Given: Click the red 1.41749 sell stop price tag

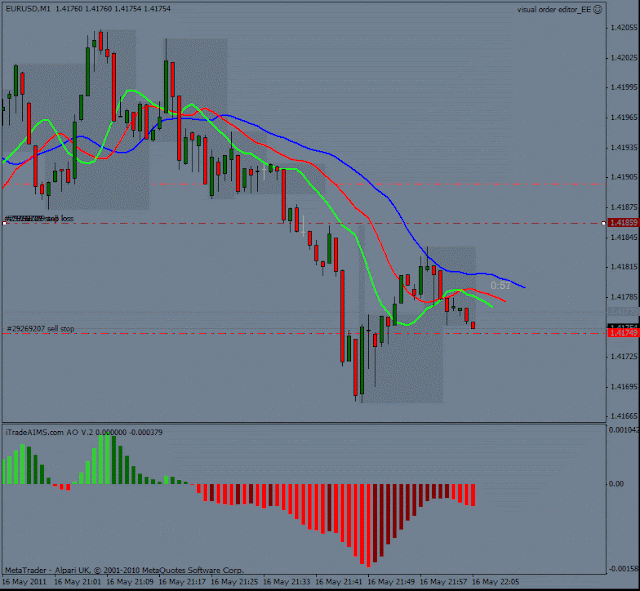Looking at the screenshot, I should (x=623, y=333).
